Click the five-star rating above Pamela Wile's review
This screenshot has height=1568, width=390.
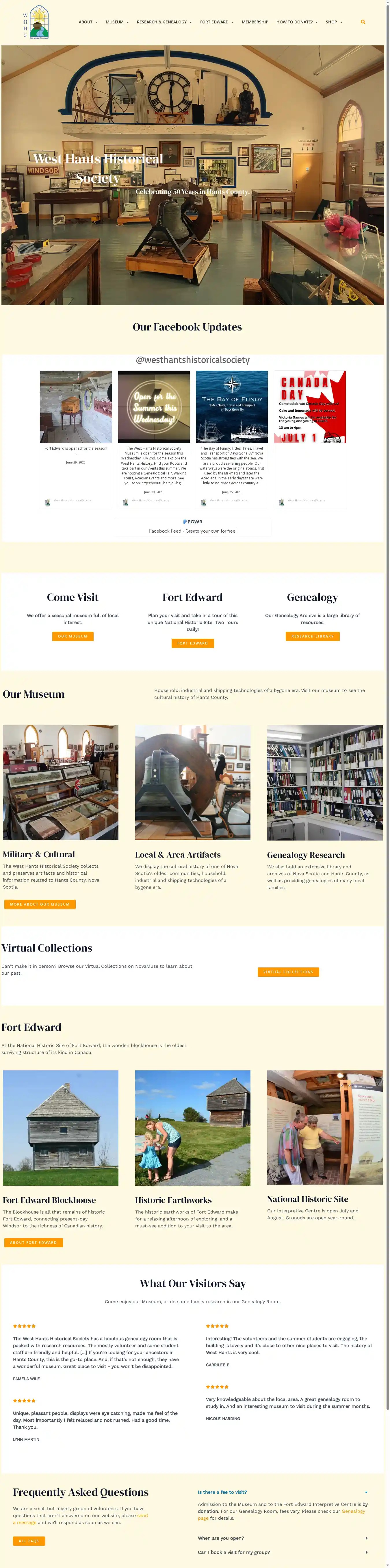tap(24, 1326)
